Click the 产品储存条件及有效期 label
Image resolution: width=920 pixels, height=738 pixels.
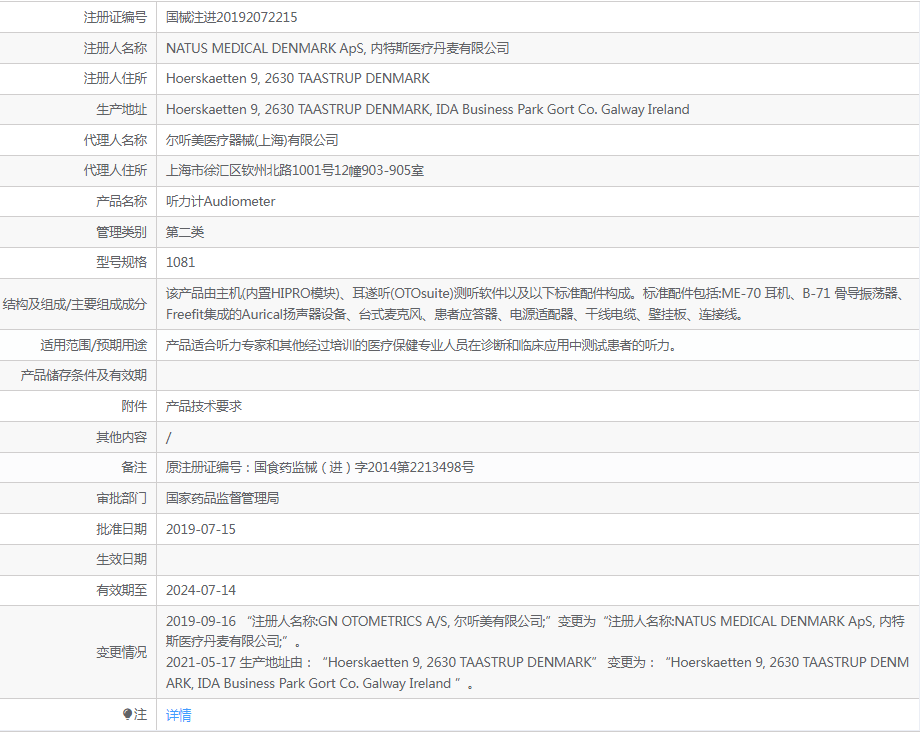(x=83, y=375)
